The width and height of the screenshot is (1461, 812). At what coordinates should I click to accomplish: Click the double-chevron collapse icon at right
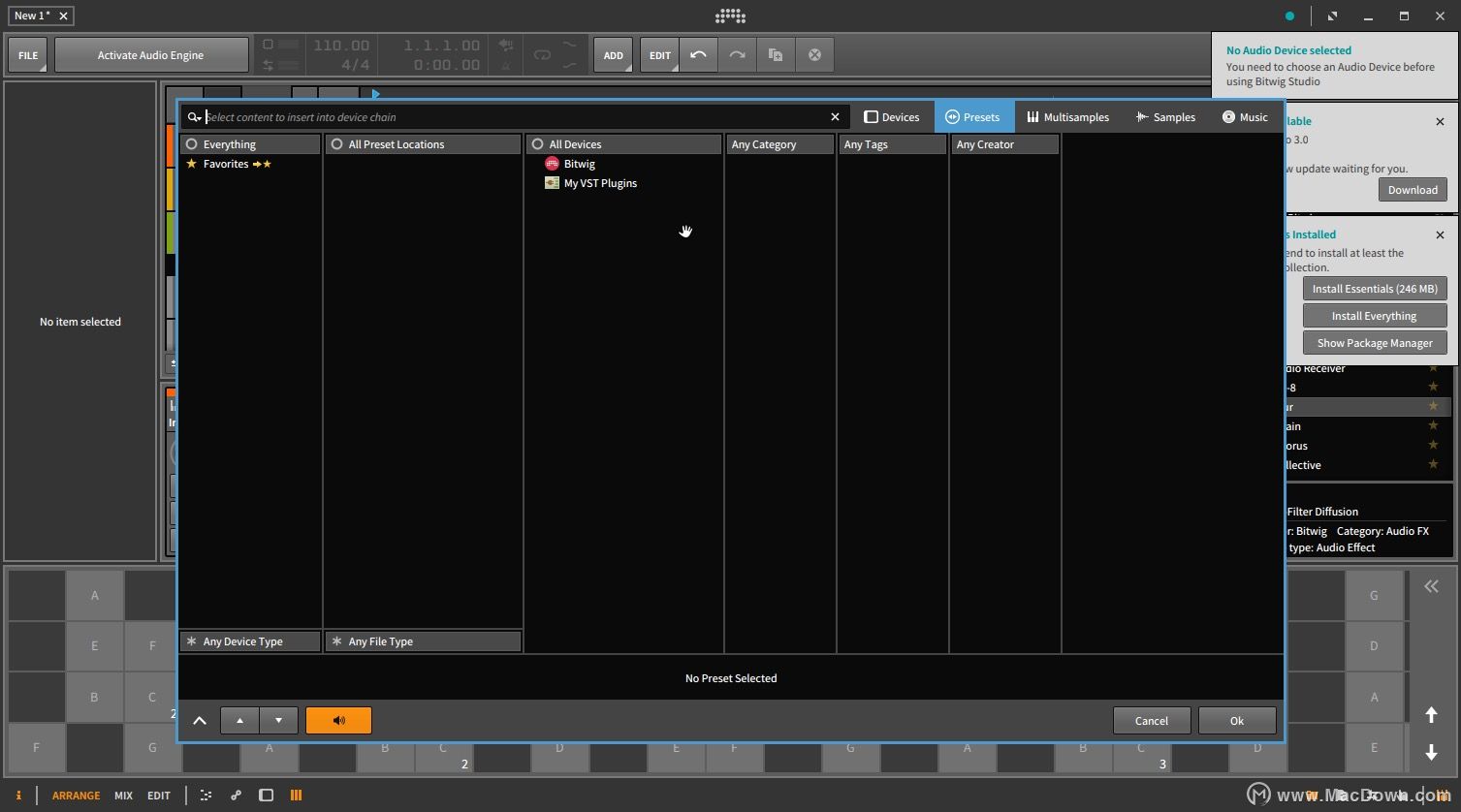1431,586
